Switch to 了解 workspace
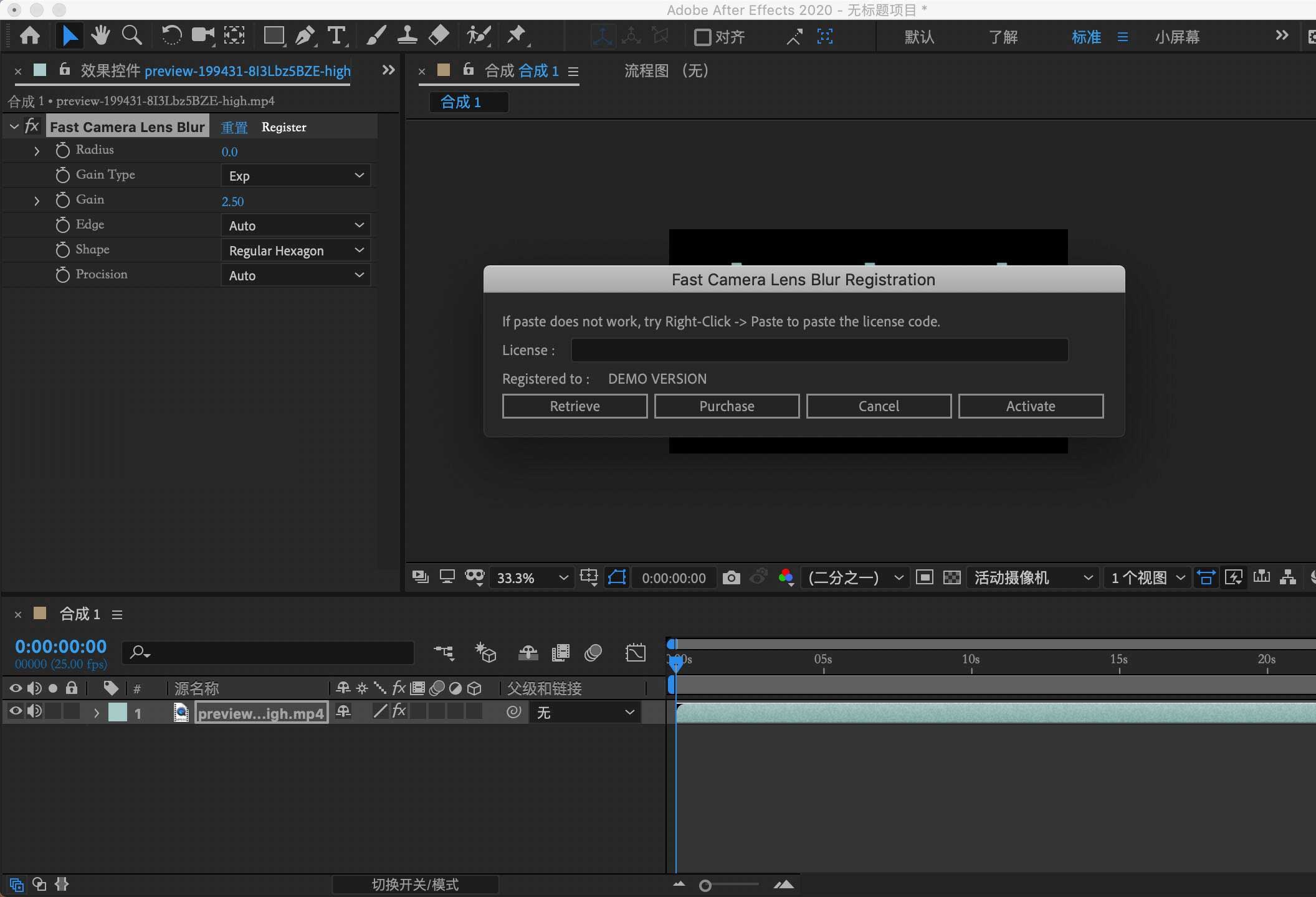 1003,37
